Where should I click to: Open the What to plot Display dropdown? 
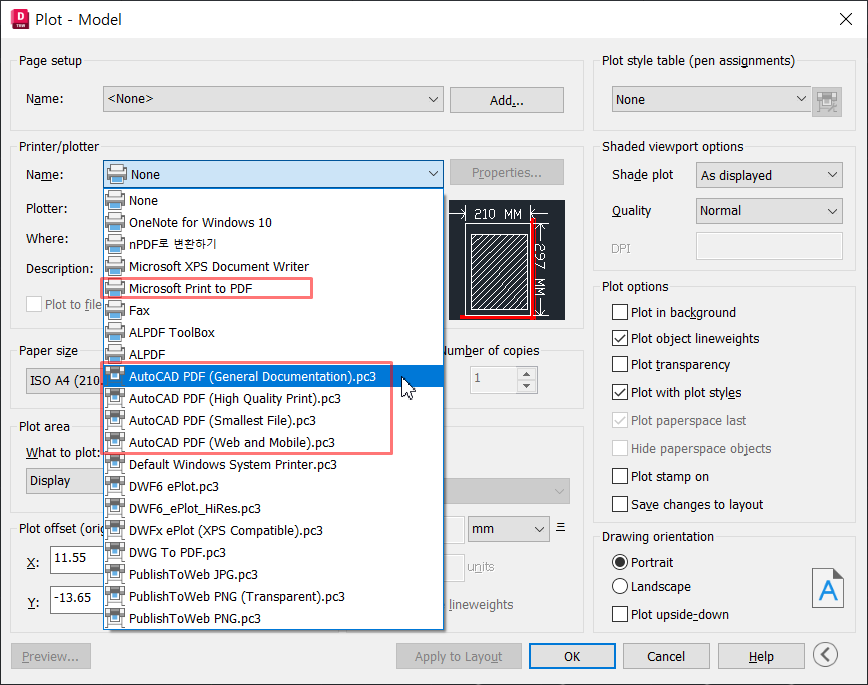click(65, 481)
